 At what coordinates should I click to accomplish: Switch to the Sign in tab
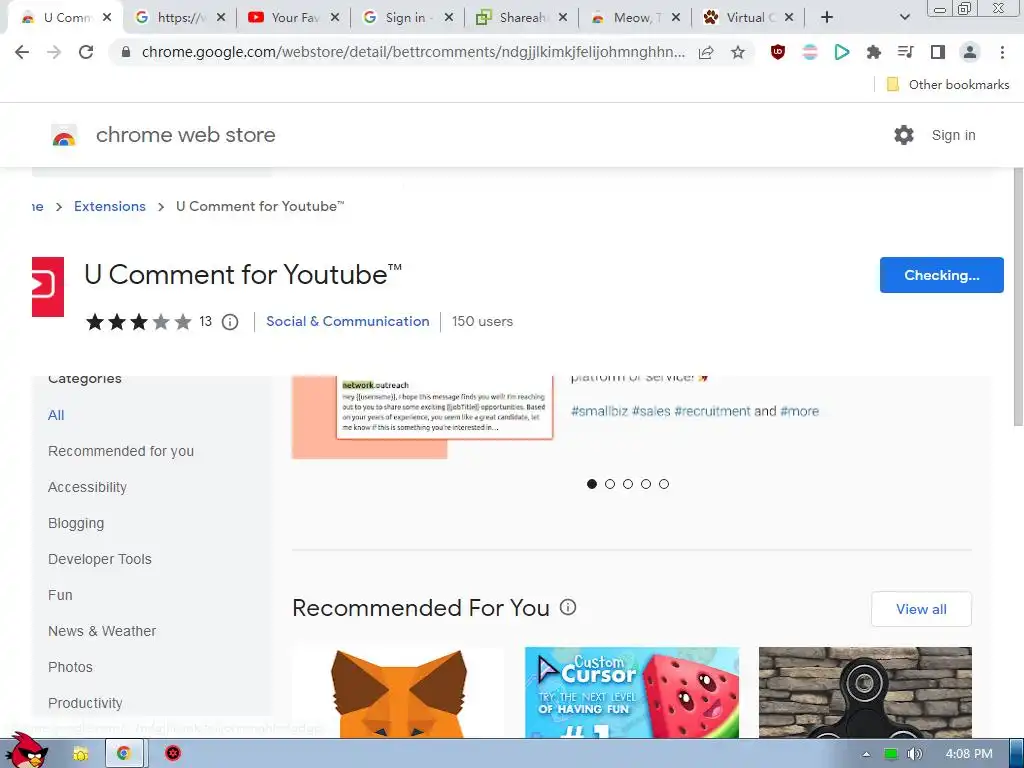point(408,18)
